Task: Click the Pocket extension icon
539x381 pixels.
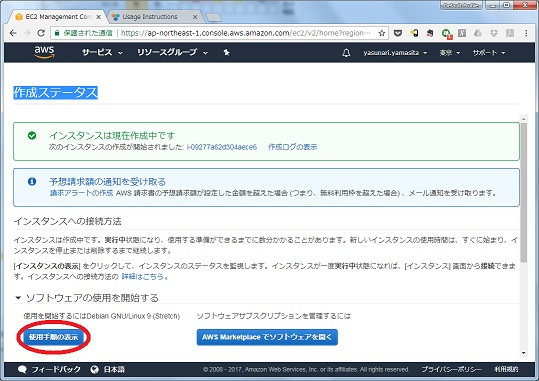Action: [x=398, y=33]
